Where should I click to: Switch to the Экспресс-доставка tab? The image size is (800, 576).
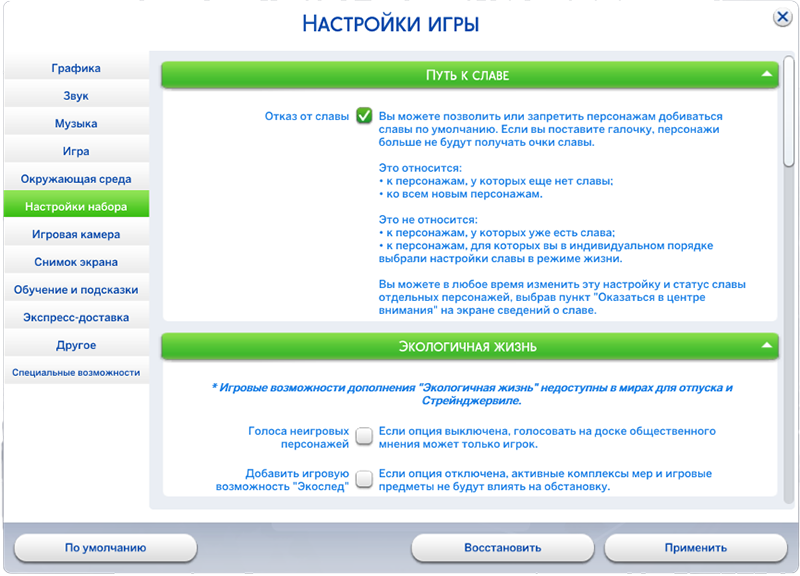76,317
